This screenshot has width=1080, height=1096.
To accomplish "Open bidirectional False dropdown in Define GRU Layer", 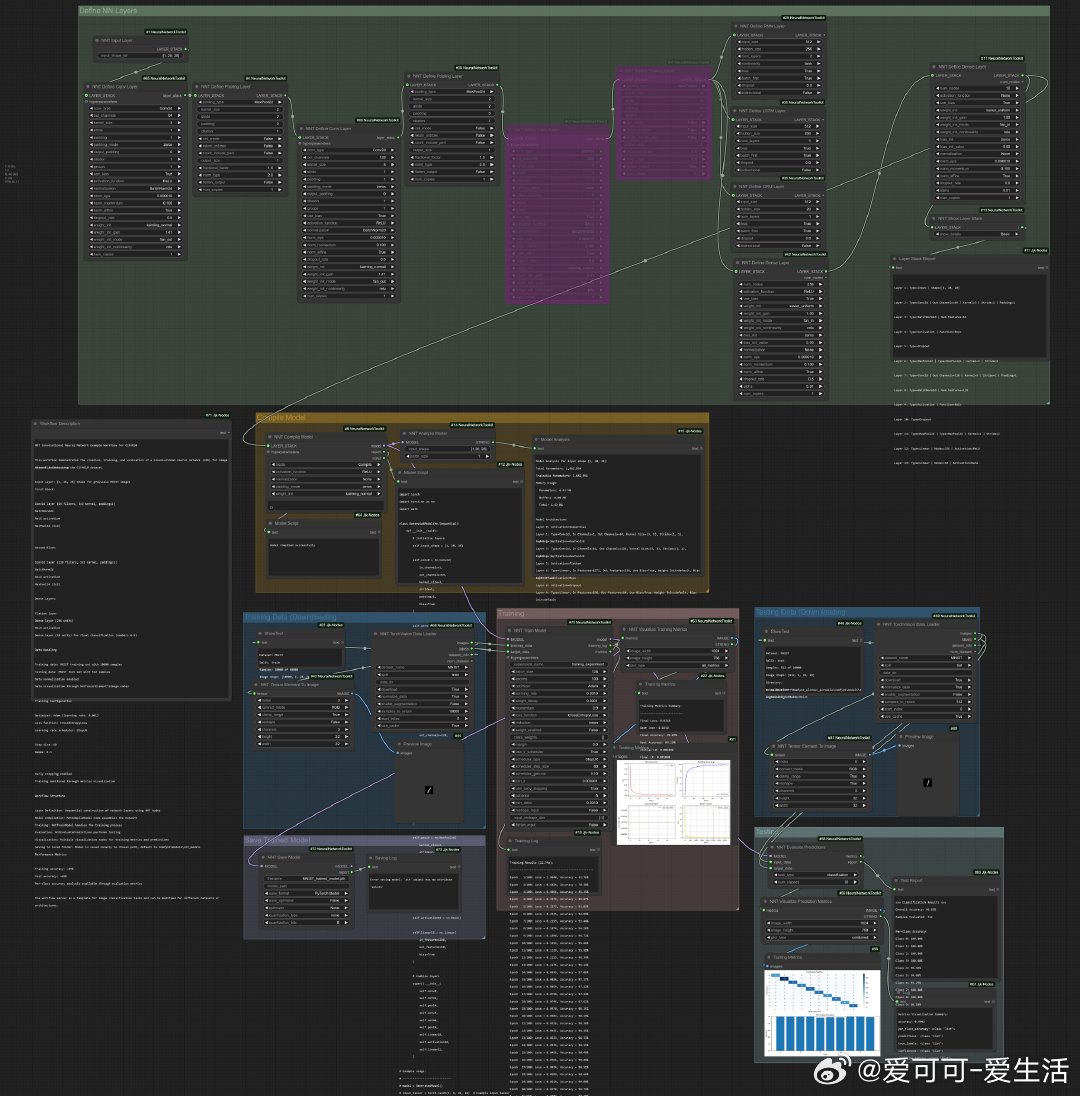I will (779, 245).
